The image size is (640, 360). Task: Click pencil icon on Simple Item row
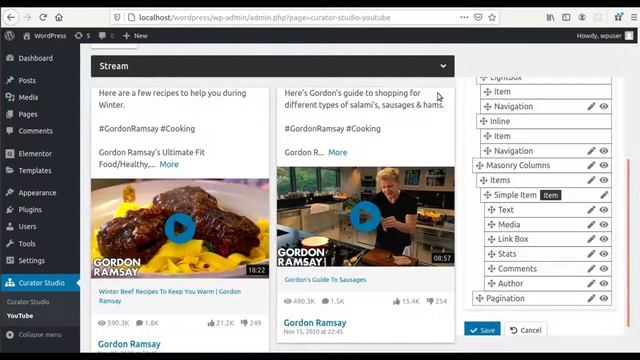point(604,195)
